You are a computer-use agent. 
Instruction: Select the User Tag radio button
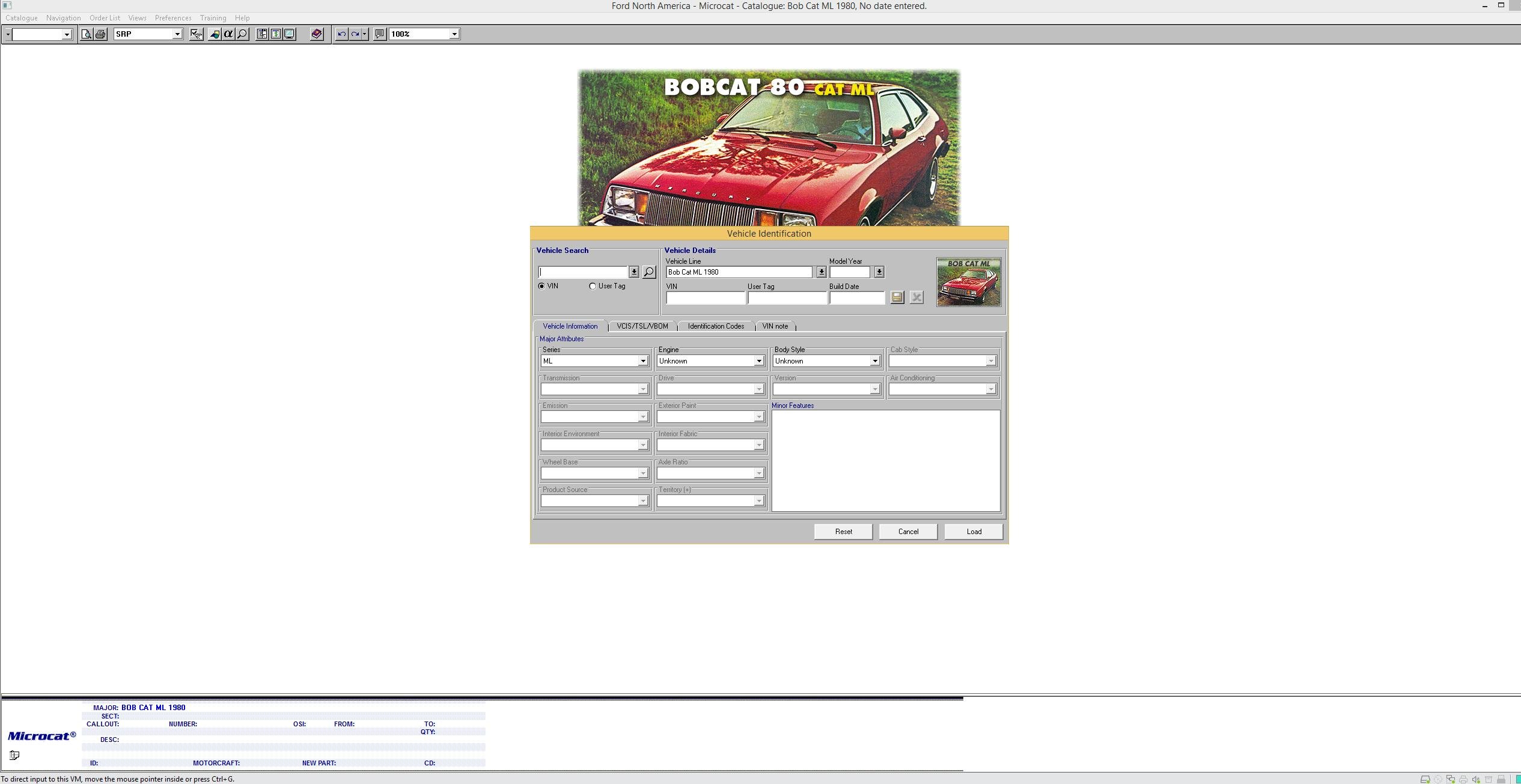tap(593, 287)
